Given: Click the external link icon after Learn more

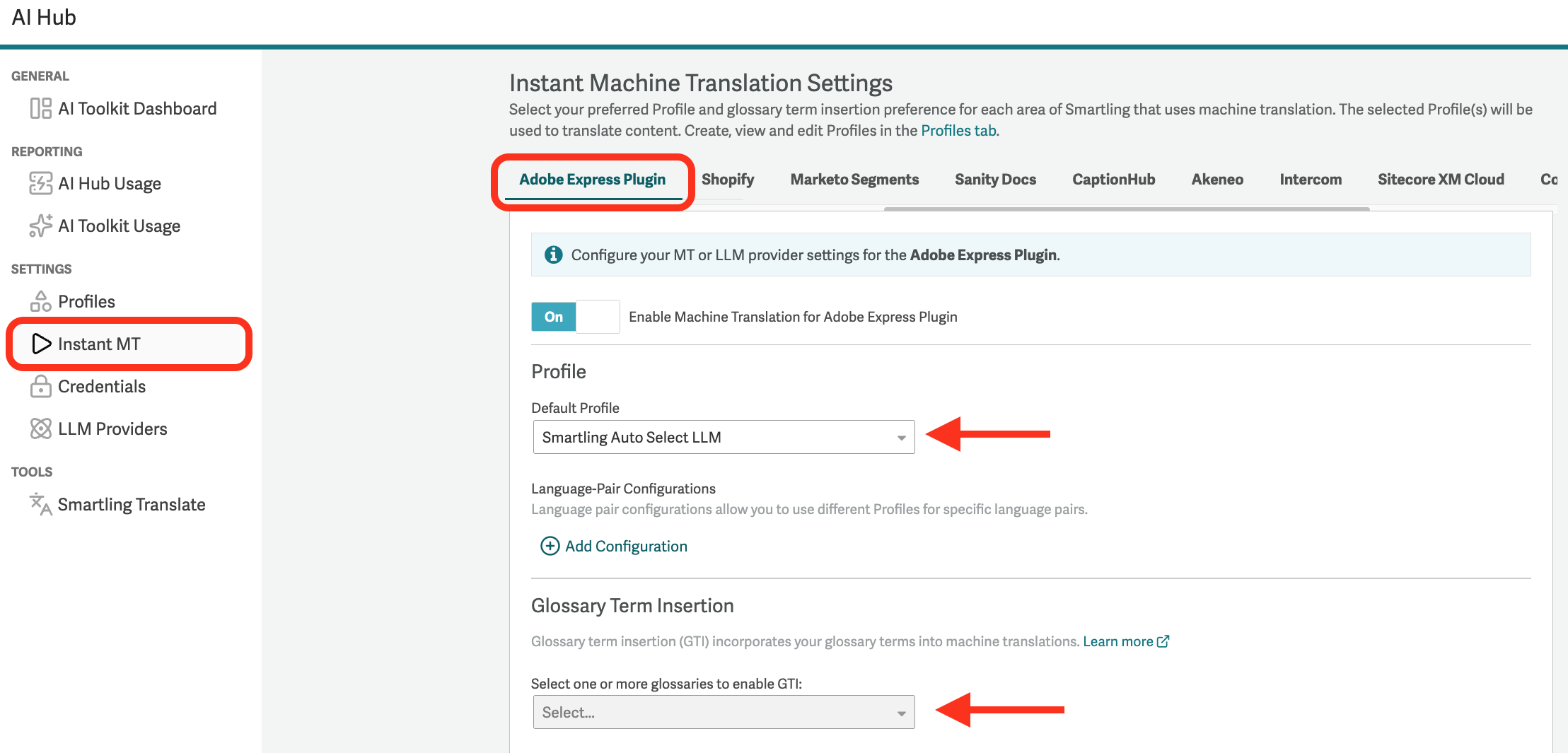Looking at the screenshot, I should coord(1163,641).
